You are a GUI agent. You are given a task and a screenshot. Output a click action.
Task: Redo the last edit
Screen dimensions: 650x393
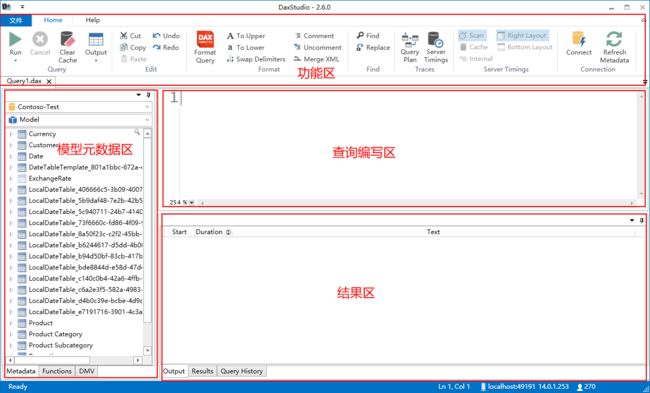click(166, 47)
